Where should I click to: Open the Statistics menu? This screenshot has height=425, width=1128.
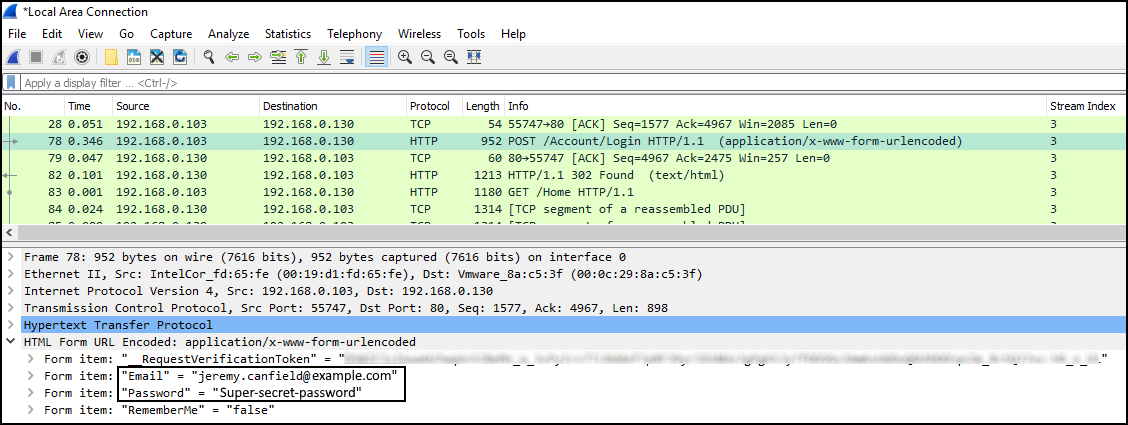288,34
